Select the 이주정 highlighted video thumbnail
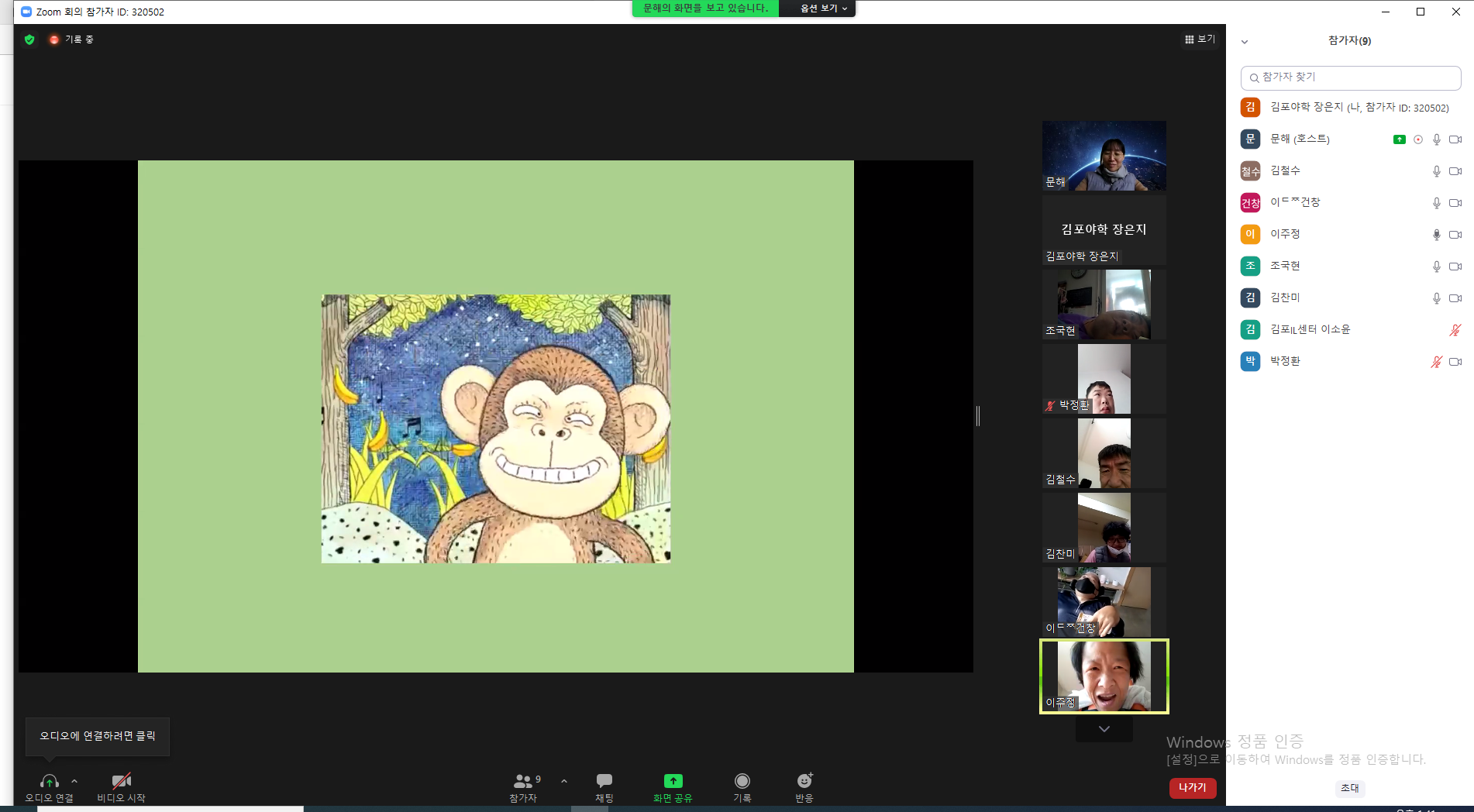The width and height of the screenshot is (1474, 812). tap(1104, 676)
